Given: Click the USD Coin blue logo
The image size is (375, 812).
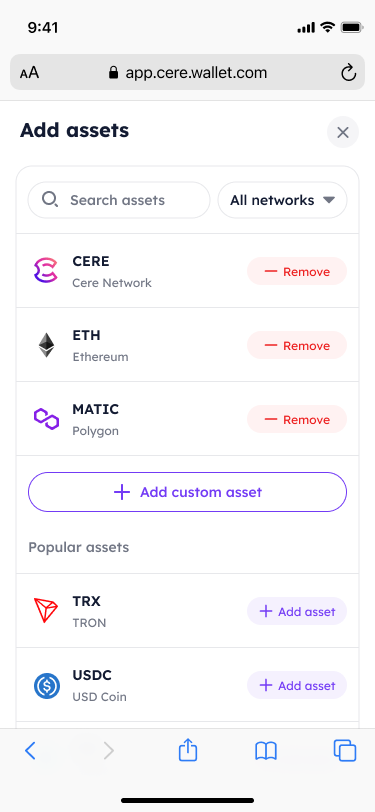Looking at the screenshot, I should (47, 685).
